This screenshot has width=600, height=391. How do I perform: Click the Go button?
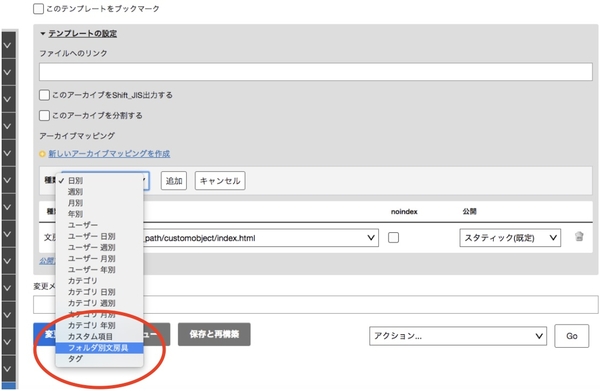click(572, 336)
